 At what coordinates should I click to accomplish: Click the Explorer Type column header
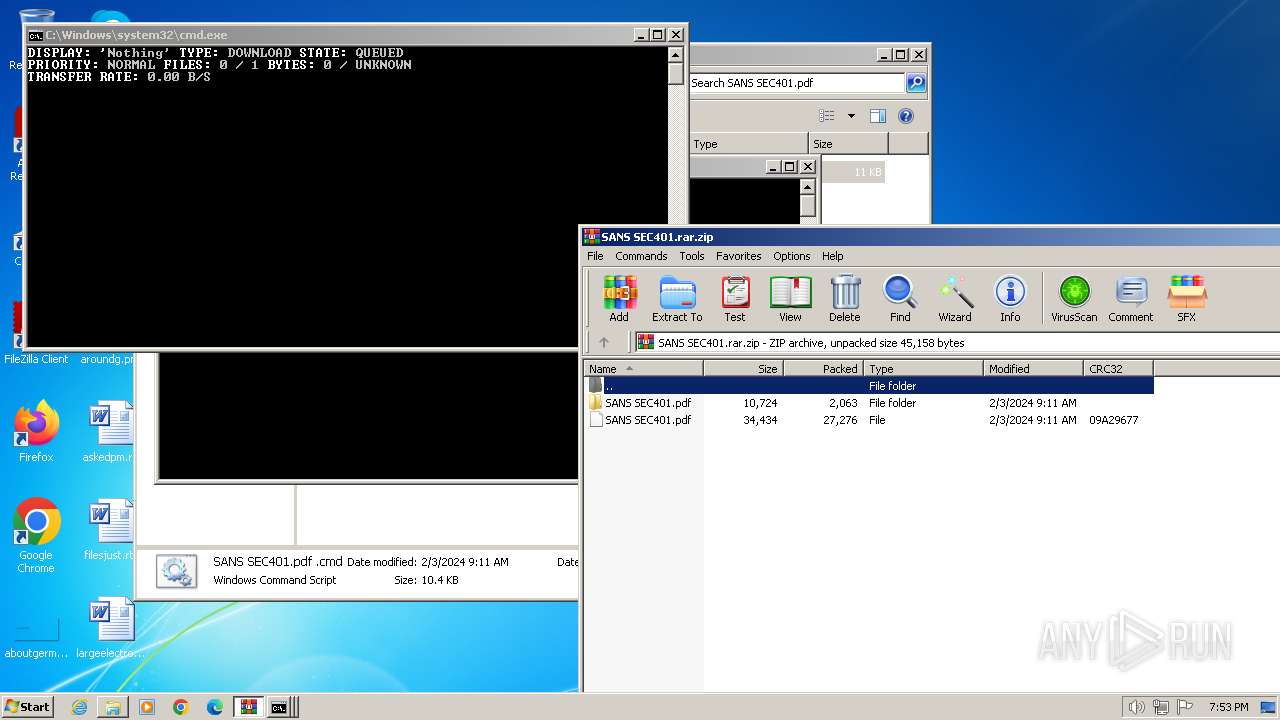(749, 144)
